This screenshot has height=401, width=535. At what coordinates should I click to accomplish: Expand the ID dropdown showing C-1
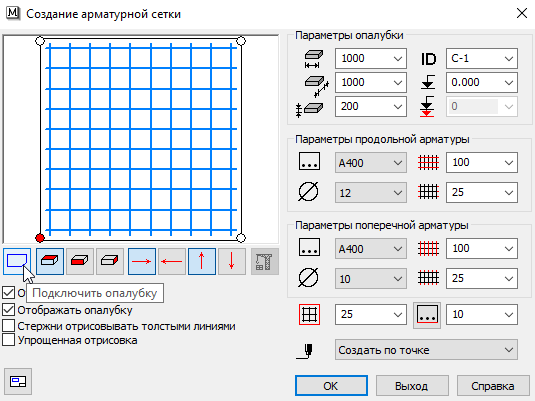[481, 59]
